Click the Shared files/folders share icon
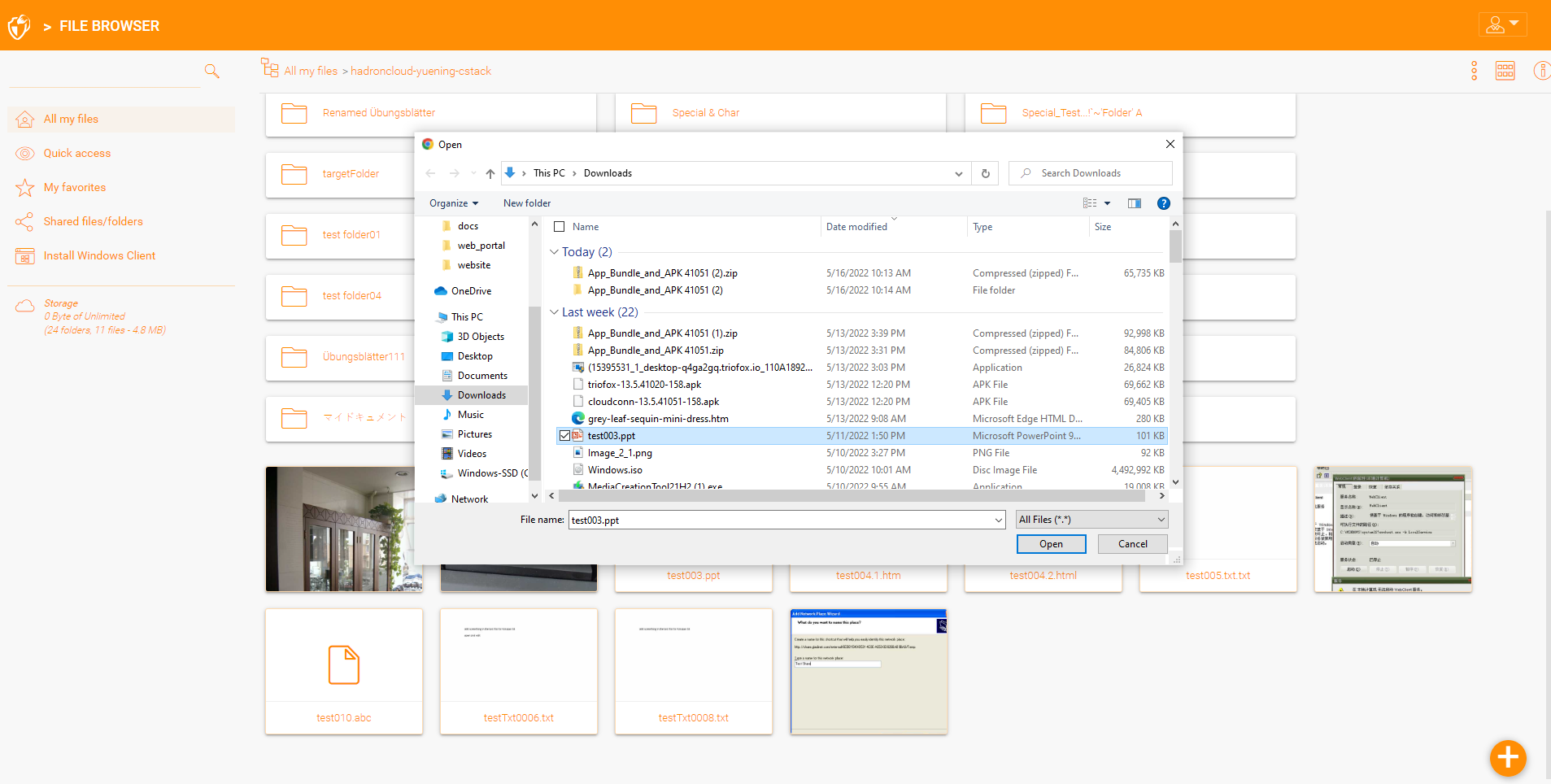1551x784 pixels. pos(25,222)
